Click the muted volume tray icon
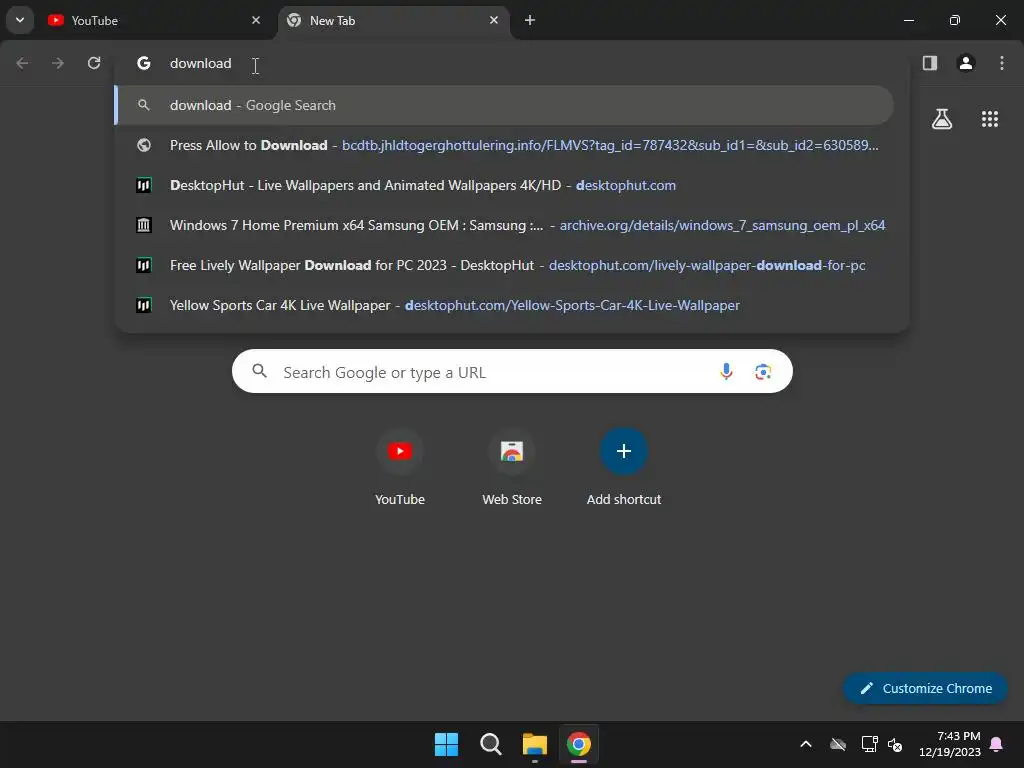This screenshot has height=768, width=1024. coord(895,744)
